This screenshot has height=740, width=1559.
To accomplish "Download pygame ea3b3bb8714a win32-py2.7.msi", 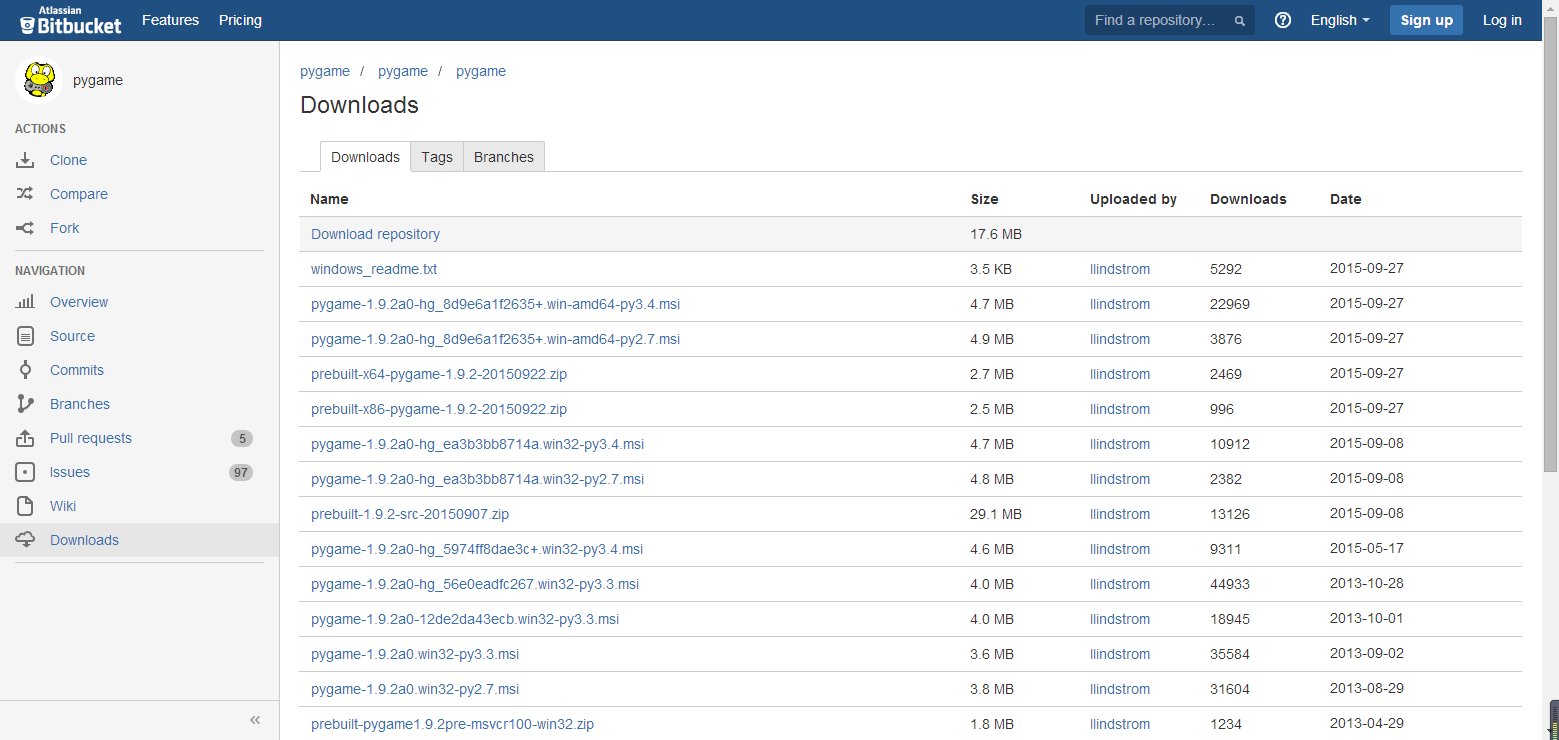I will 477,479.
